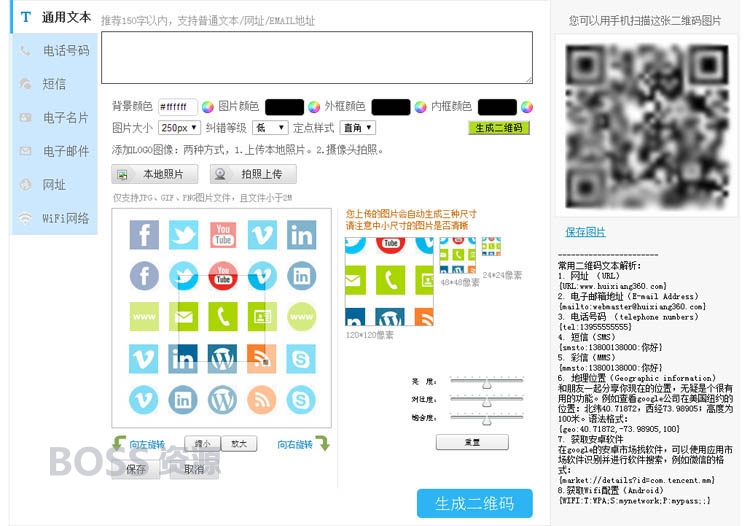750x526 pixels.
Task: Select the 短信 sidebar item
Action: click(55, 84)
